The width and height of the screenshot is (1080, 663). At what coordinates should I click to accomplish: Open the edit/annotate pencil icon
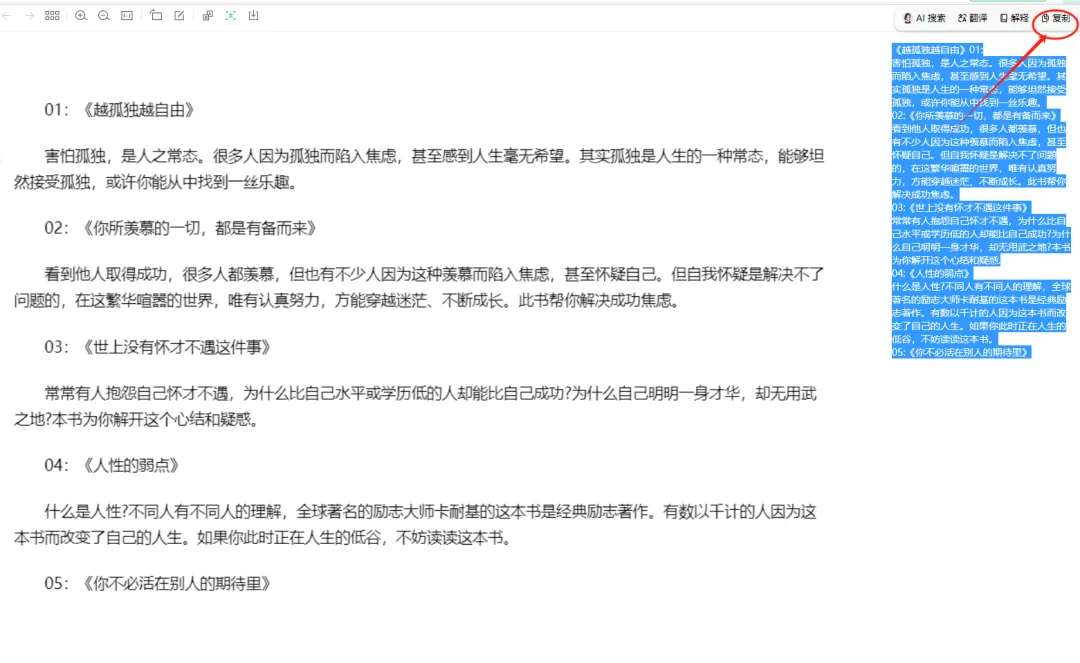pyautogui.click(x=179, y=15)
